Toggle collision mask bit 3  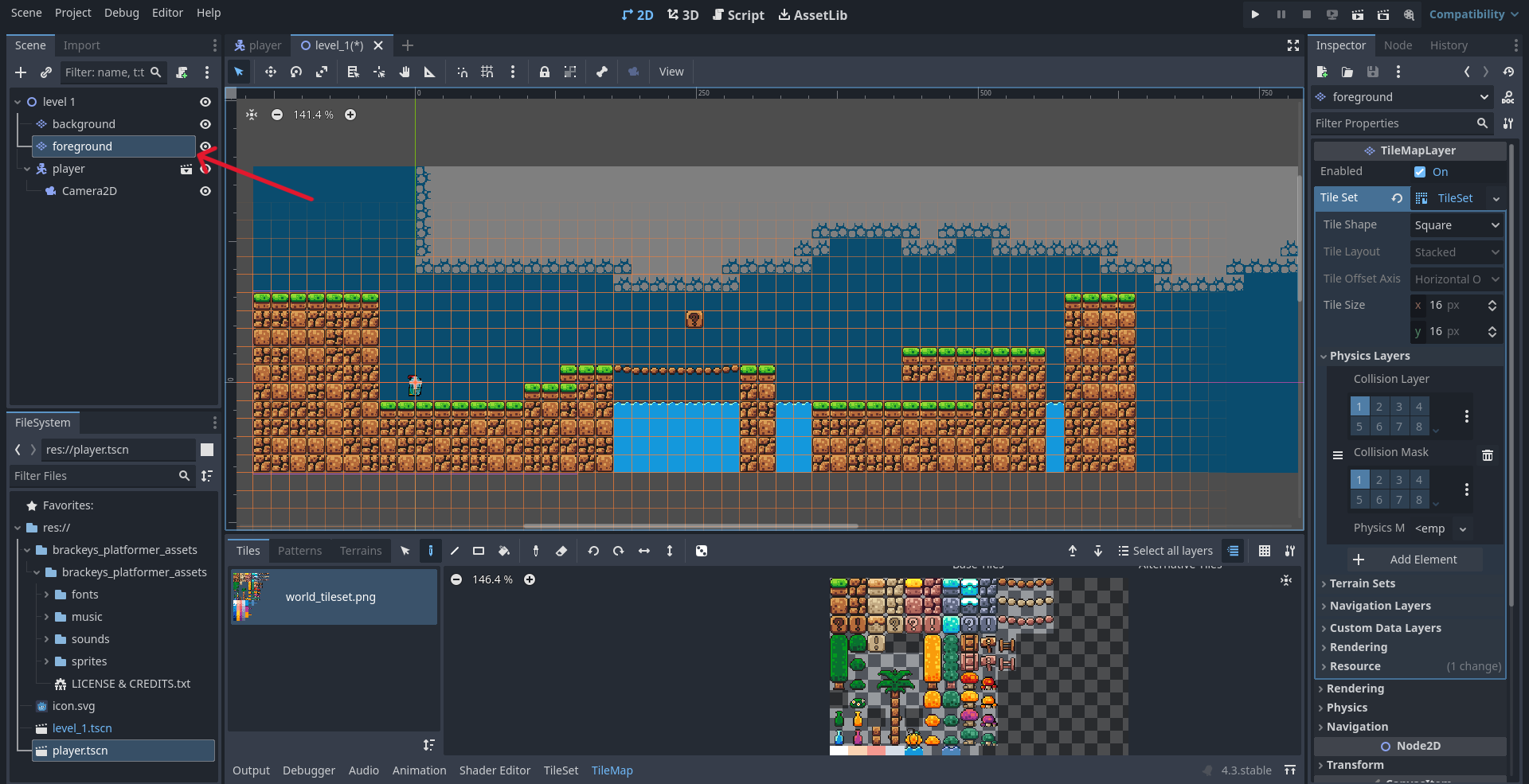[x=1399, y=480]
